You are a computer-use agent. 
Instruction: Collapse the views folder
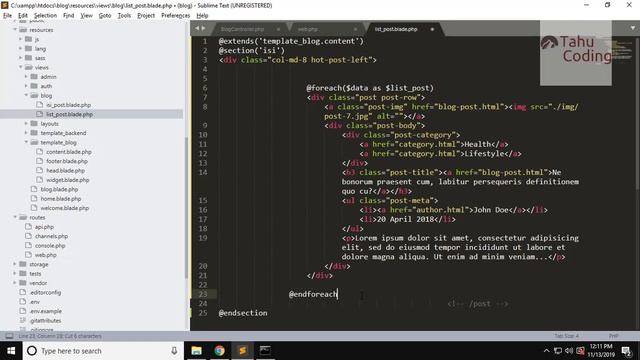[20, 67]
